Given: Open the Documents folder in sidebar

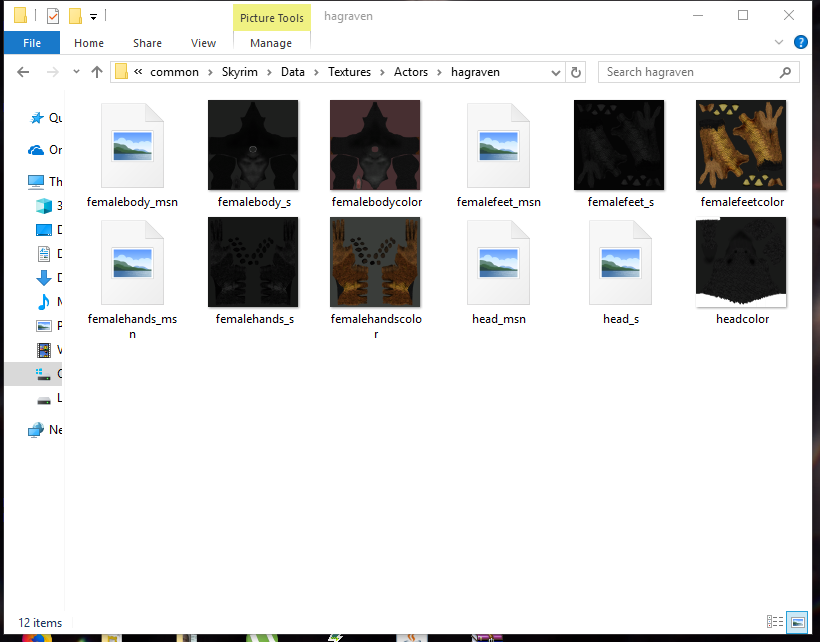Looking at the screenshot, I should coord(49,254).
